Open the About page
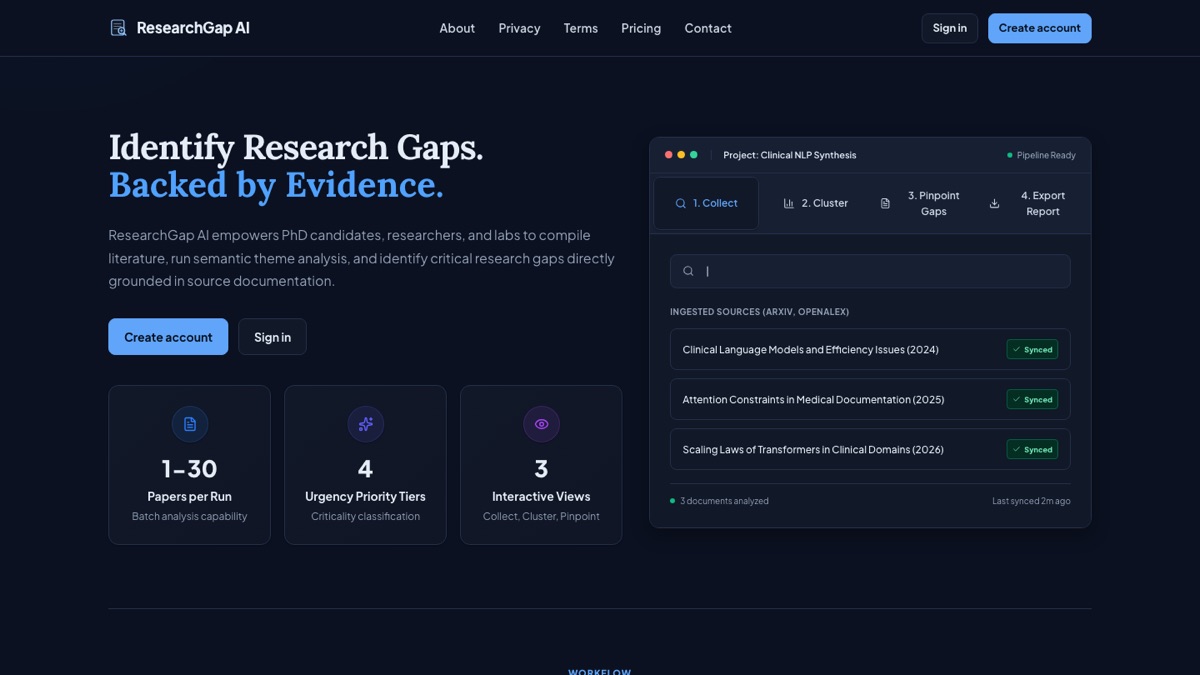The height and width of the screenshot is (675, 1200). coord(457,28)
